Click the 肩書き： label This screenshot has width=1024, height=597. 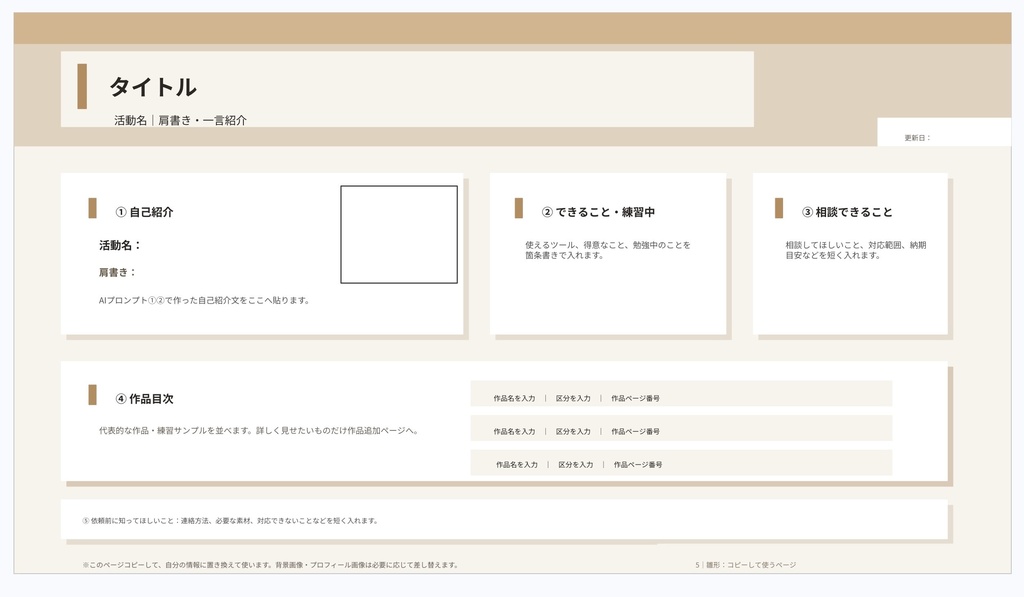pyautogui.click(x=118, y=272)
